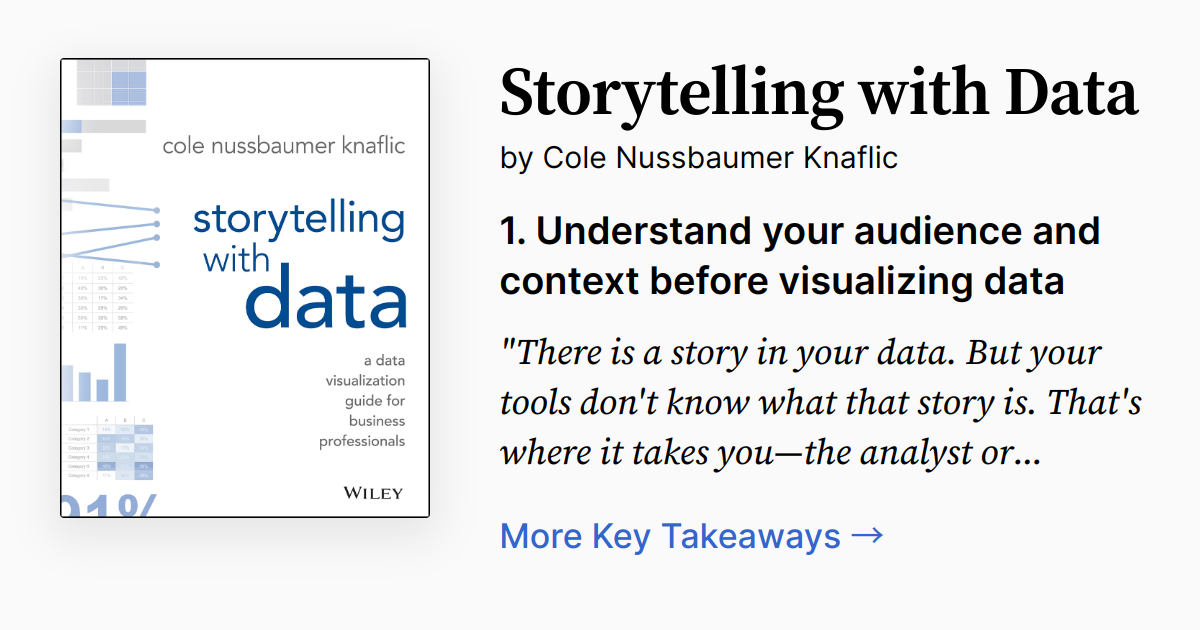Click cover author name cole nussbaumer knaflic

284,146
